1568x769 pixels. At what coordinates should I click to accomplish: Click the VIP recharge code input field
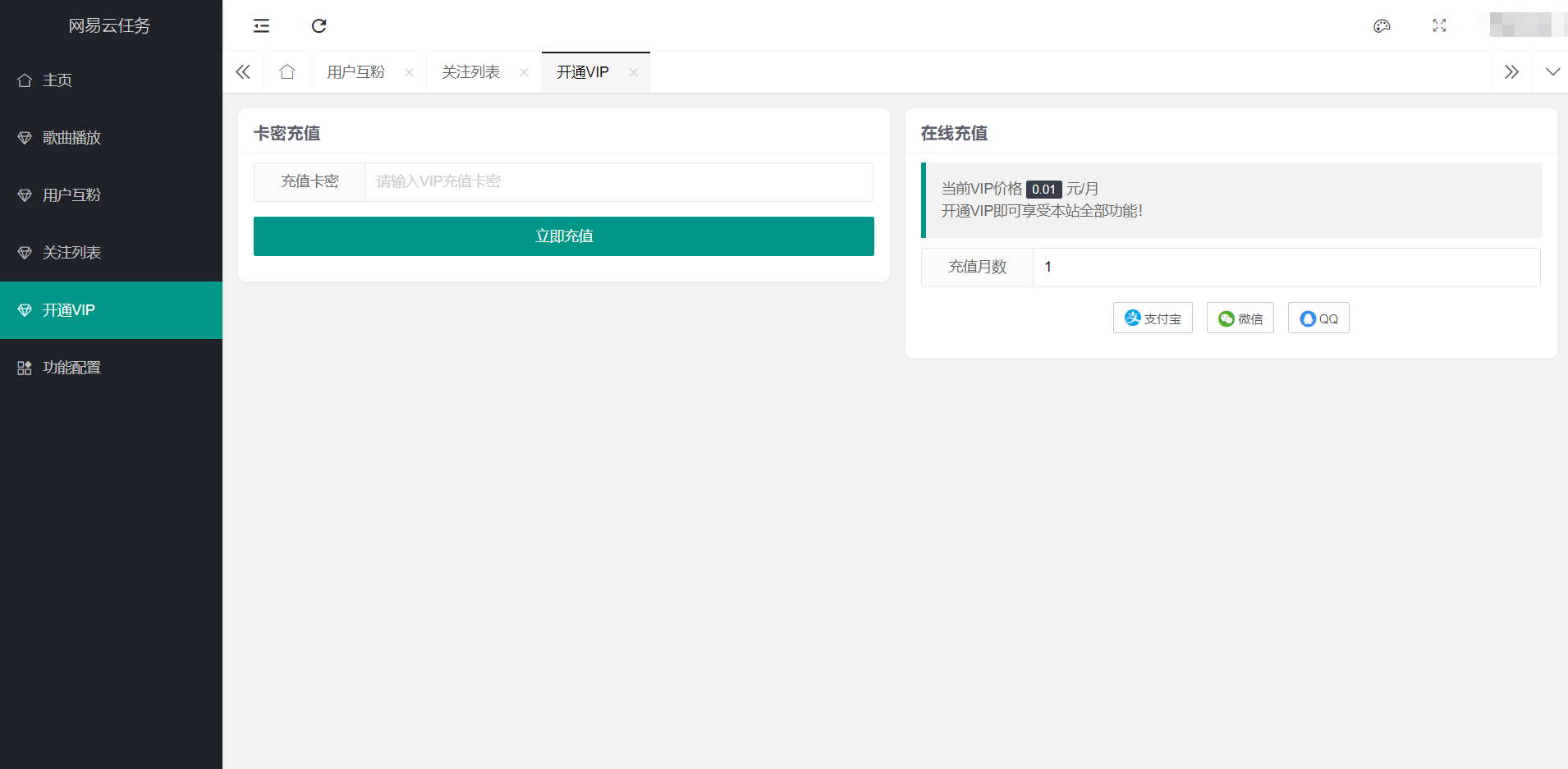[619, 181]
